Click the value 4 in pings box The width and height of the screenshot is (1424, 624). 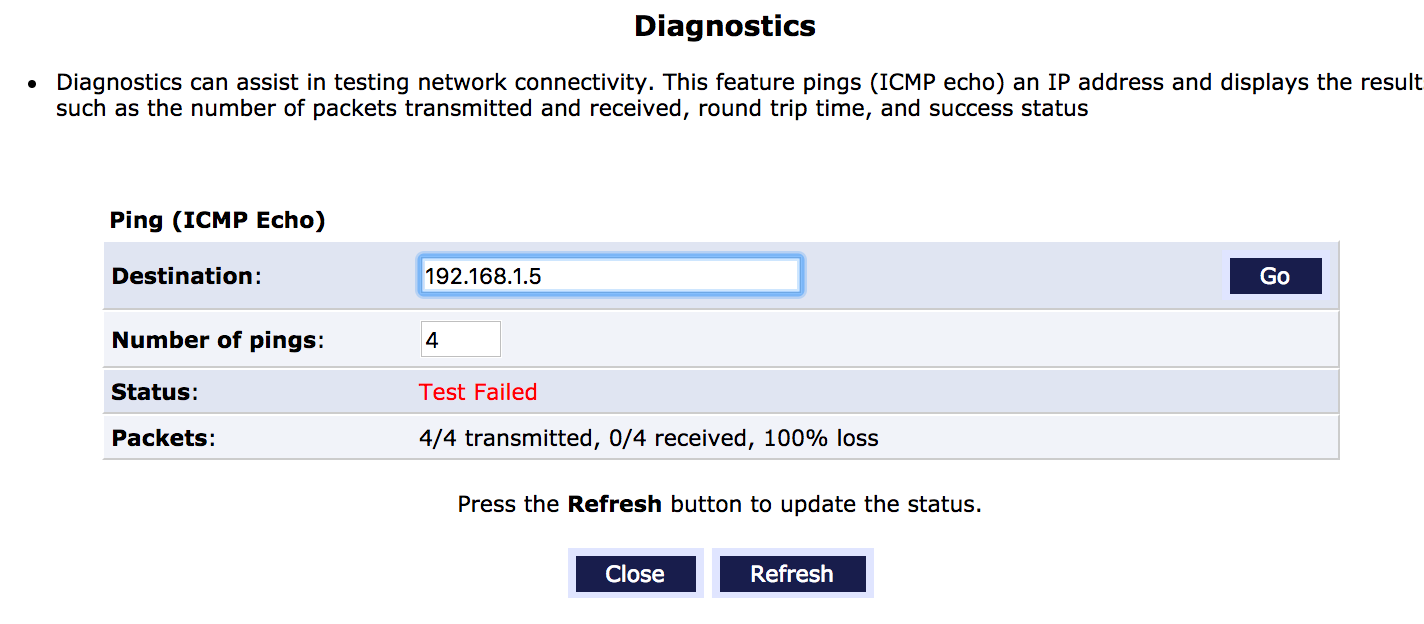pyautogui.click(x=432, y=340)
